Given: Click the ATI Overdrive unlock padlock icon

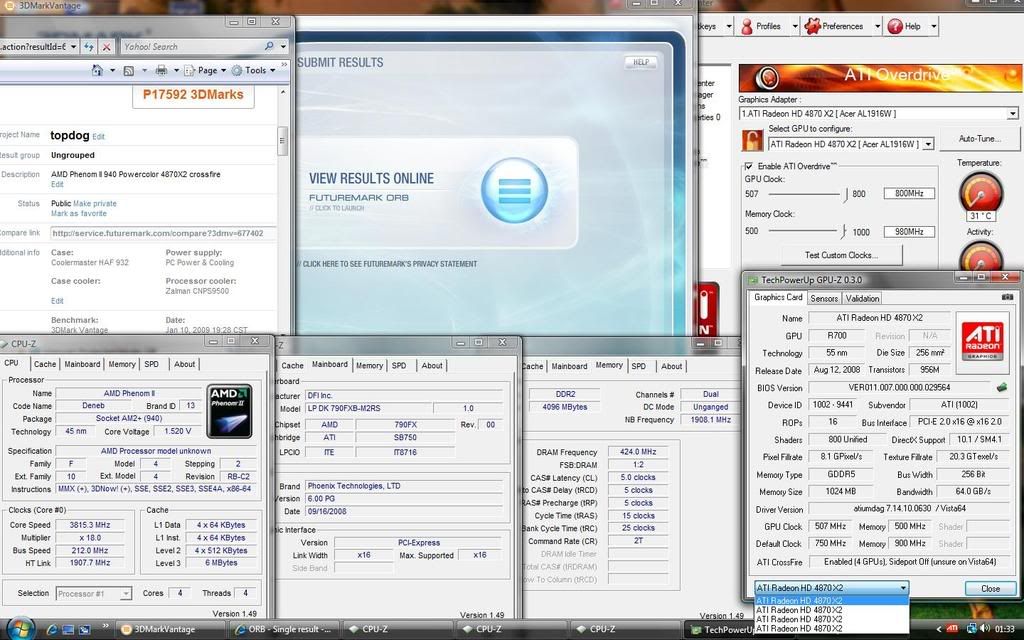Looking at the screenshot, I should 752,140.
